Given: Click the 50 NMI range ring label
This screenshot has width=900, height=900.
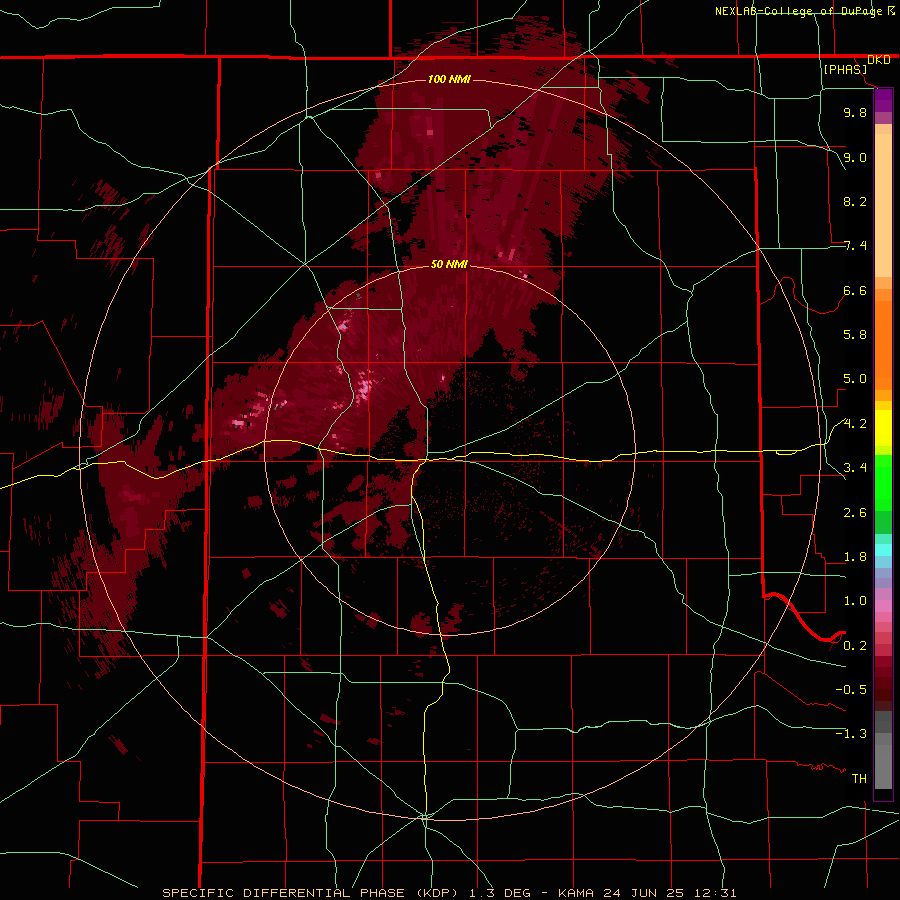Looking at the screenshot, I should [449, 264].
